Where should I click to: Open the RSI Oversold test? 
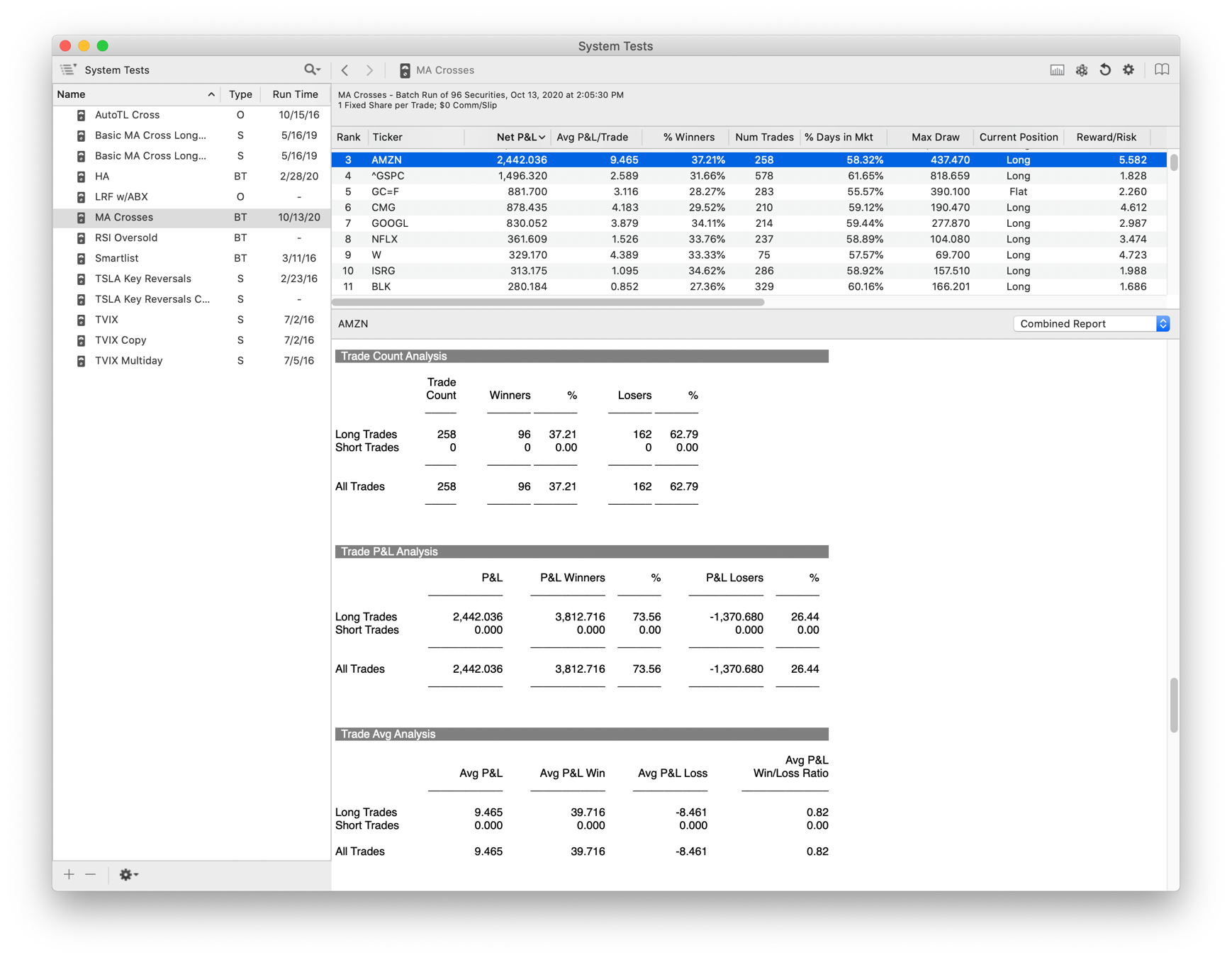126,238
